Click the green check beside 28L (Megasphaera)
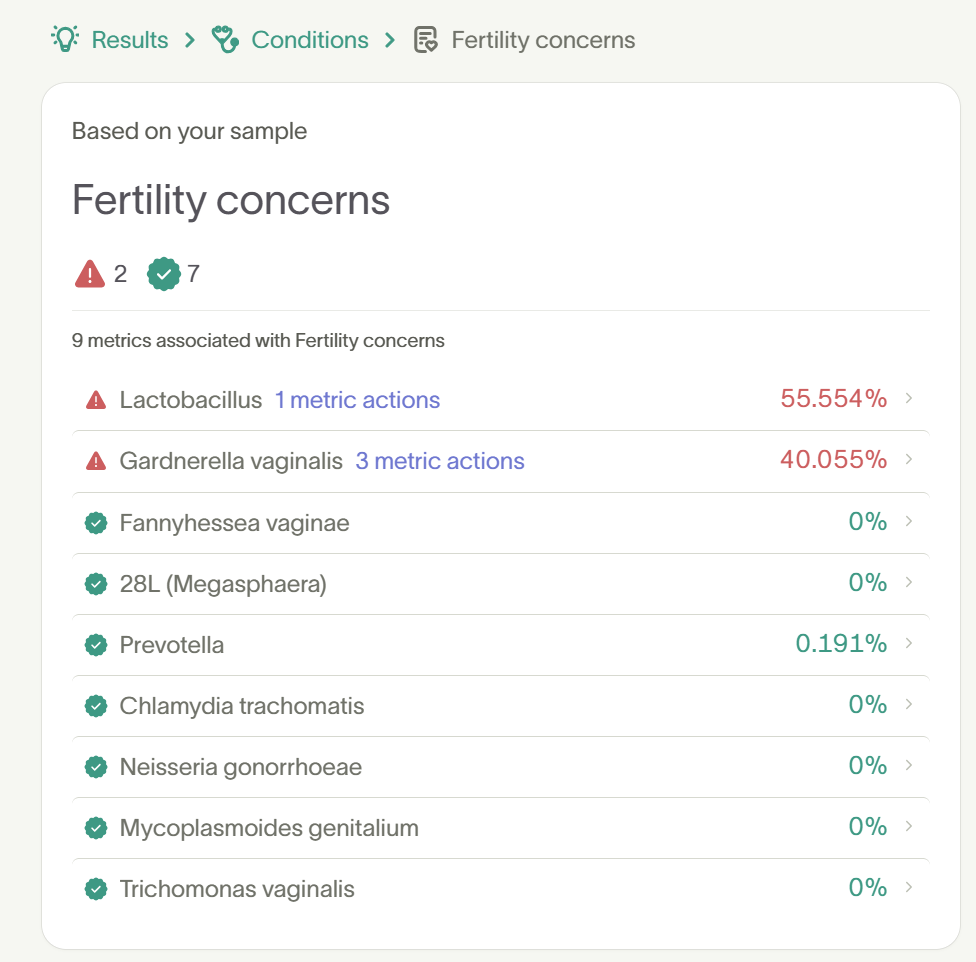 click(x=96, y=583)
